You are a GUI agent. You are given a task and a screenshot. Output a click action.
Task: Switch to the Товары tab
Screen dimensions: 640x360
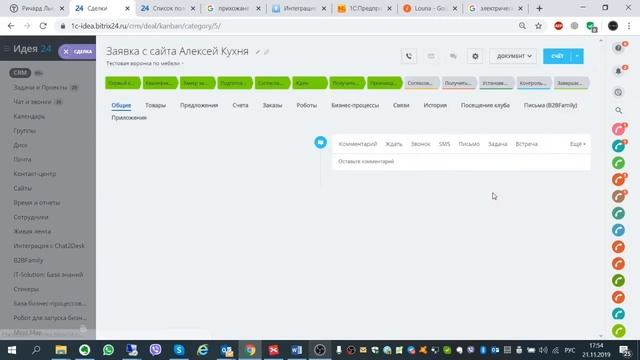[156, 105]
